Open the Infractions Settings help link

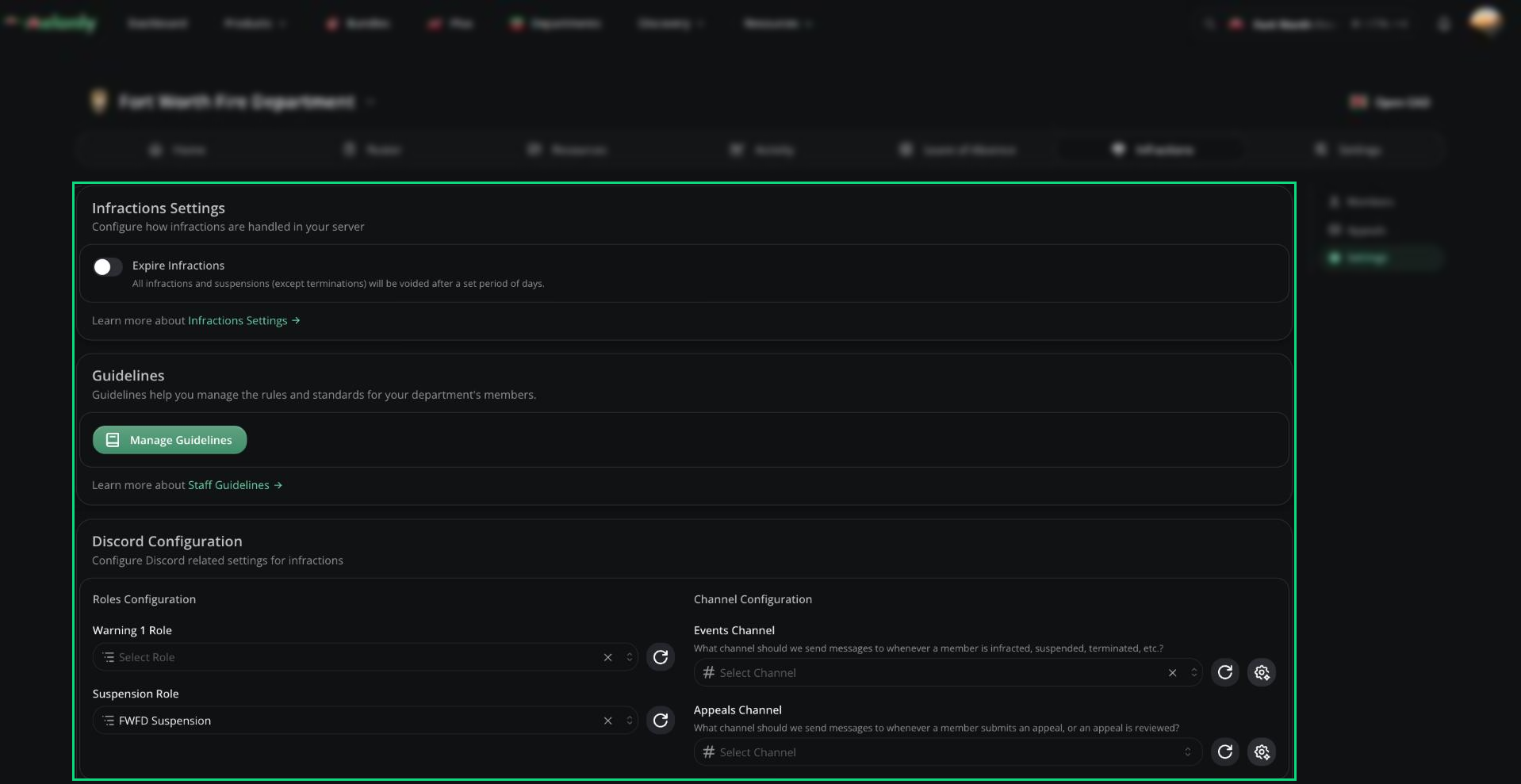243,320
